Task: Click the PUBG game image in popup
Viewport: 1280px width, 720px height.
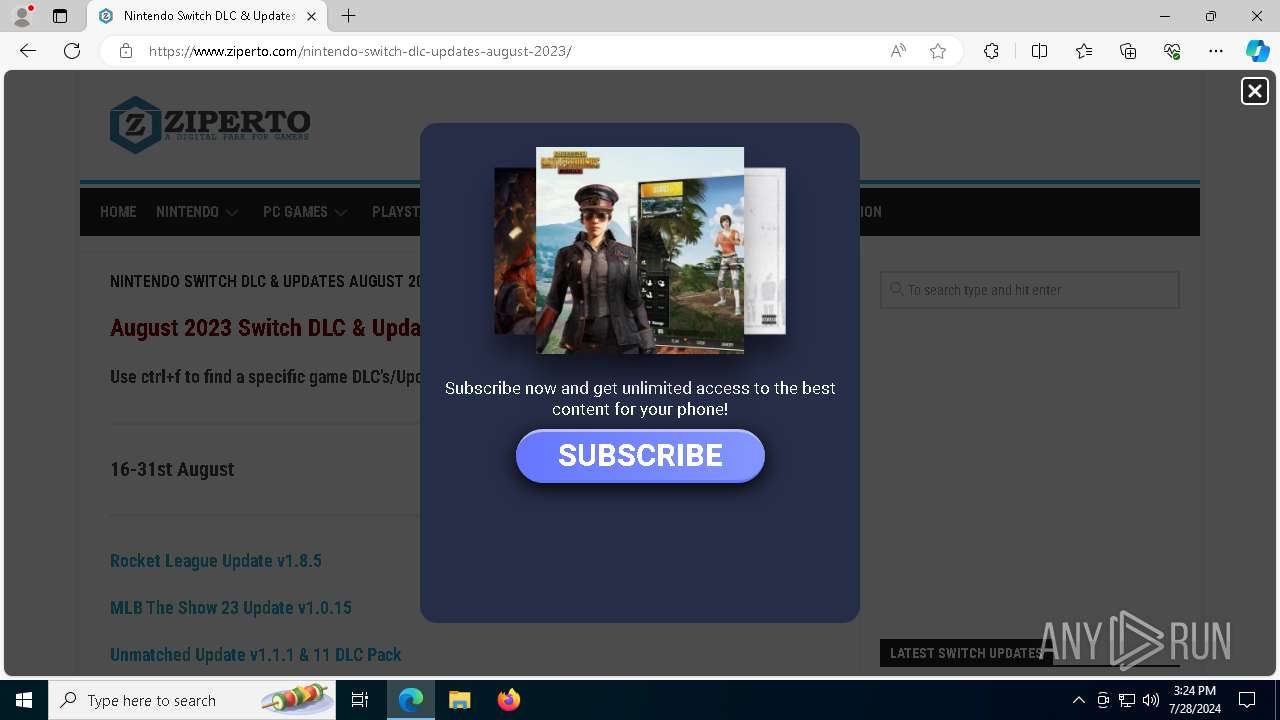Action: pyautogui.click(x=640, y=250)
